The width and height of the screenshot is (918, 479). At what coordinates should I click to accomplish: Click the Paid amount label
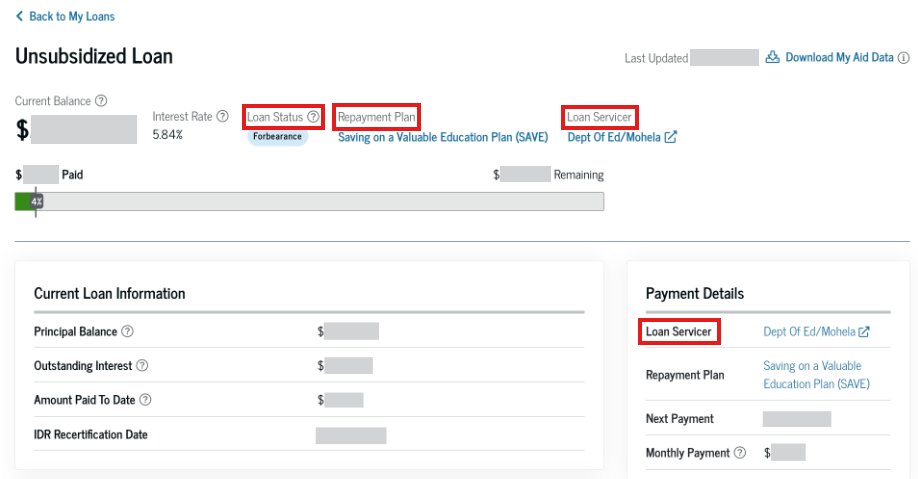[x=73, y=175]
